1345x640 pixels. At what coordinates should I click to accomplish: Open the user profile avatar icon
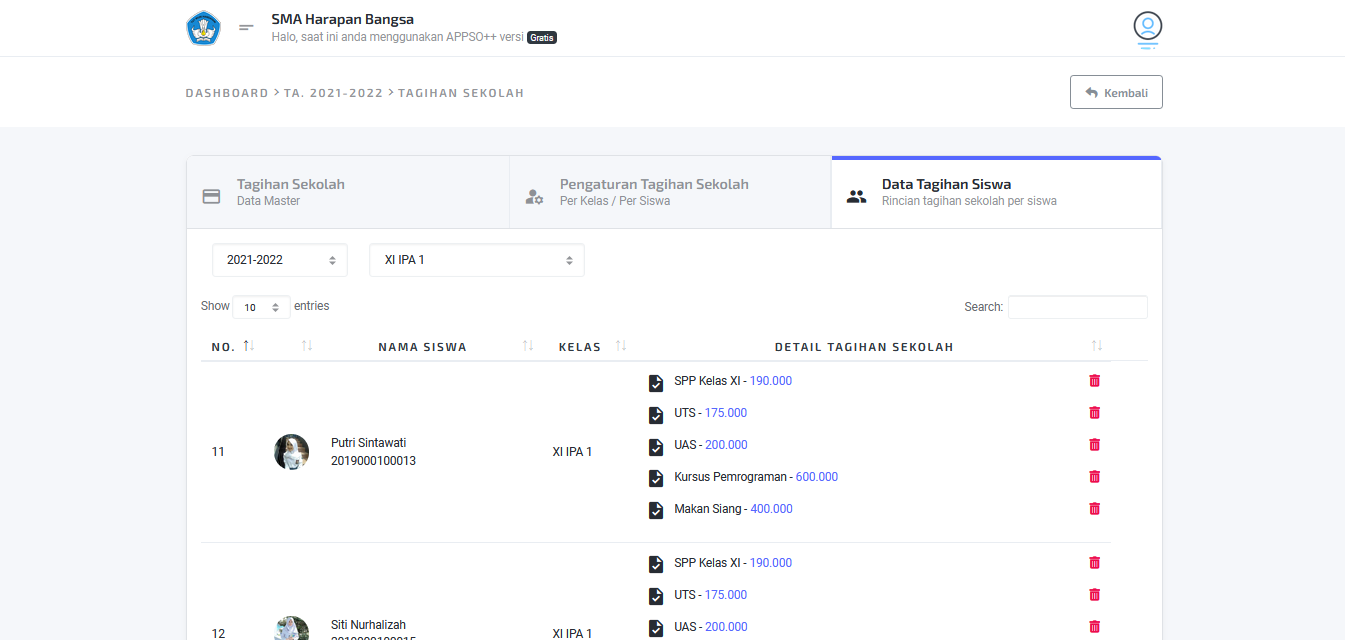pos(1147,27)
